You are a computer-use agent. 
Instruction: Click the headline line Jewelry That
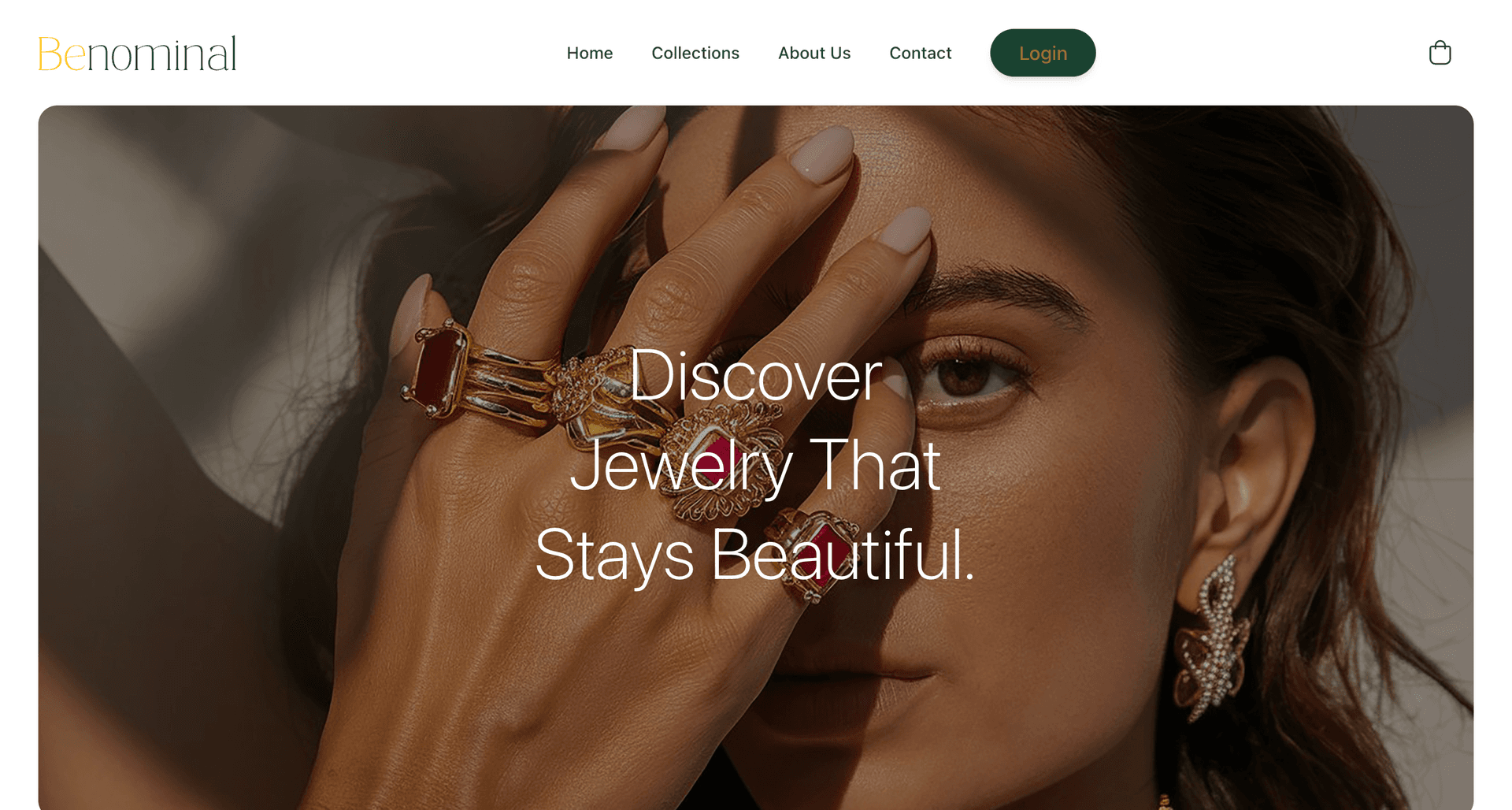(x=755, y=466)
